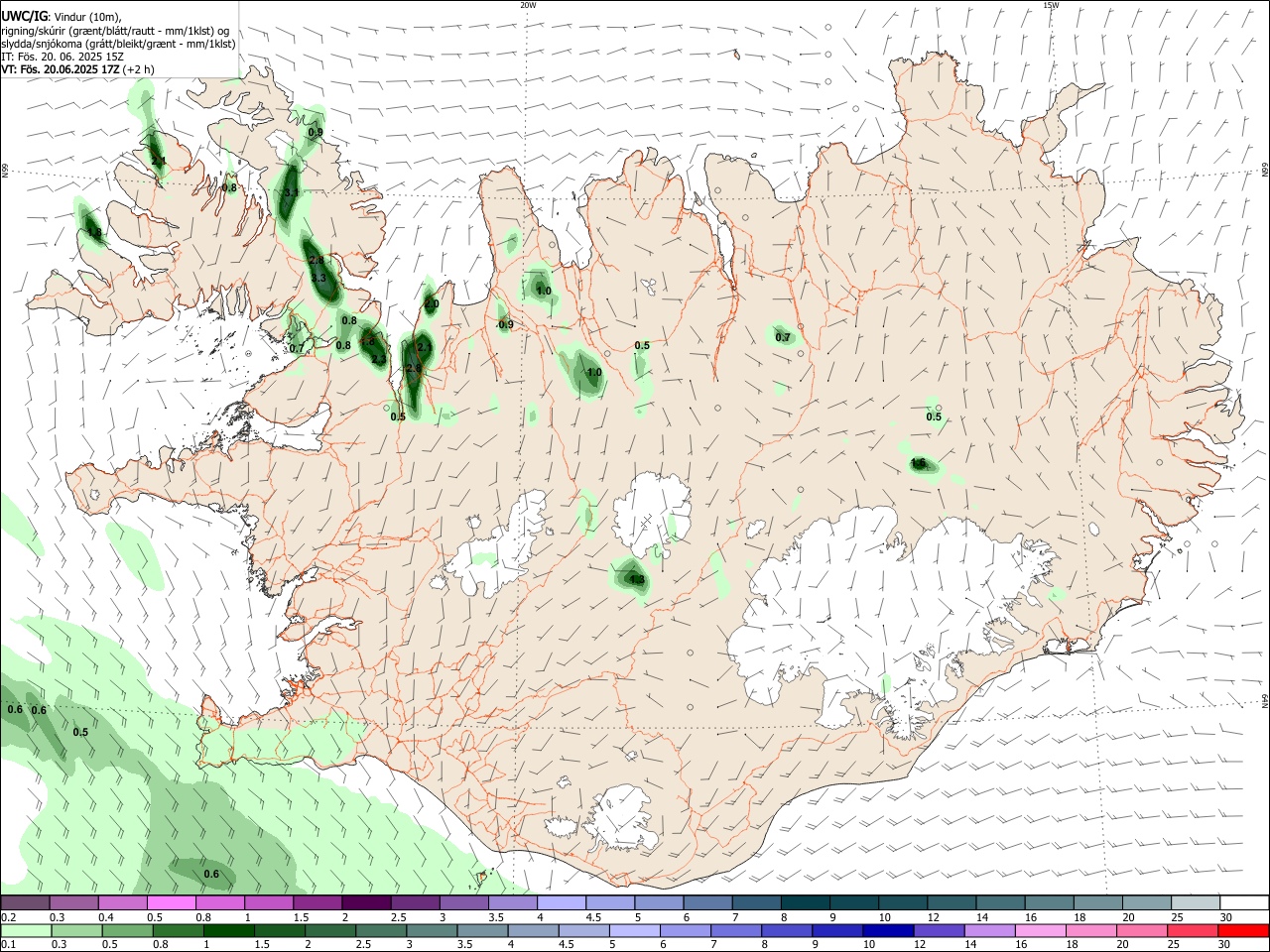1270x952 pixels.
Task: Pick the upper-row dark purple swatch starting at 2
Action: [366, 903]
